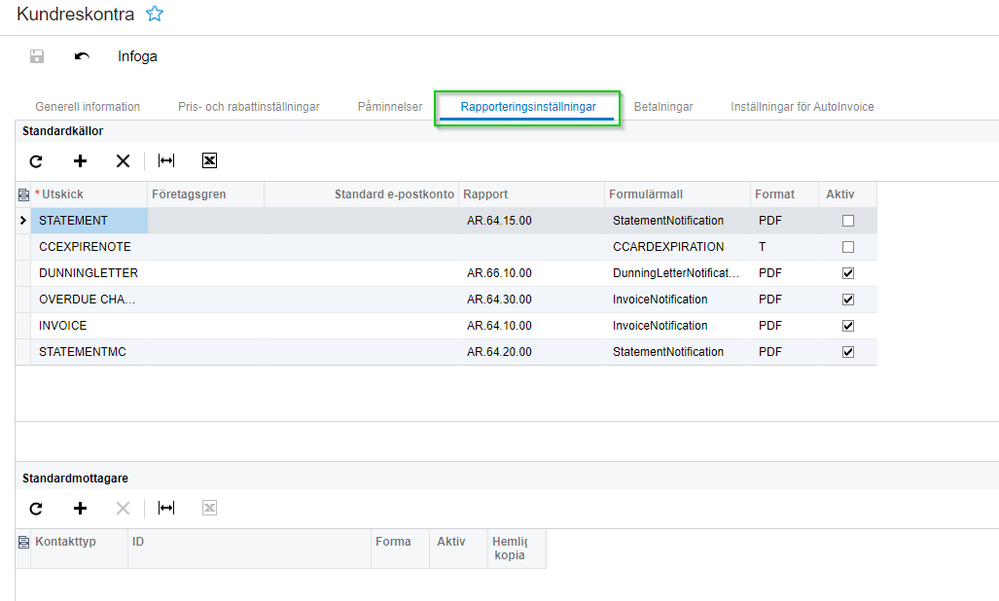Delete the selected row in Standardkällor
The height and width of the screenshot is (601, 999).
click(x=123, y=161)
